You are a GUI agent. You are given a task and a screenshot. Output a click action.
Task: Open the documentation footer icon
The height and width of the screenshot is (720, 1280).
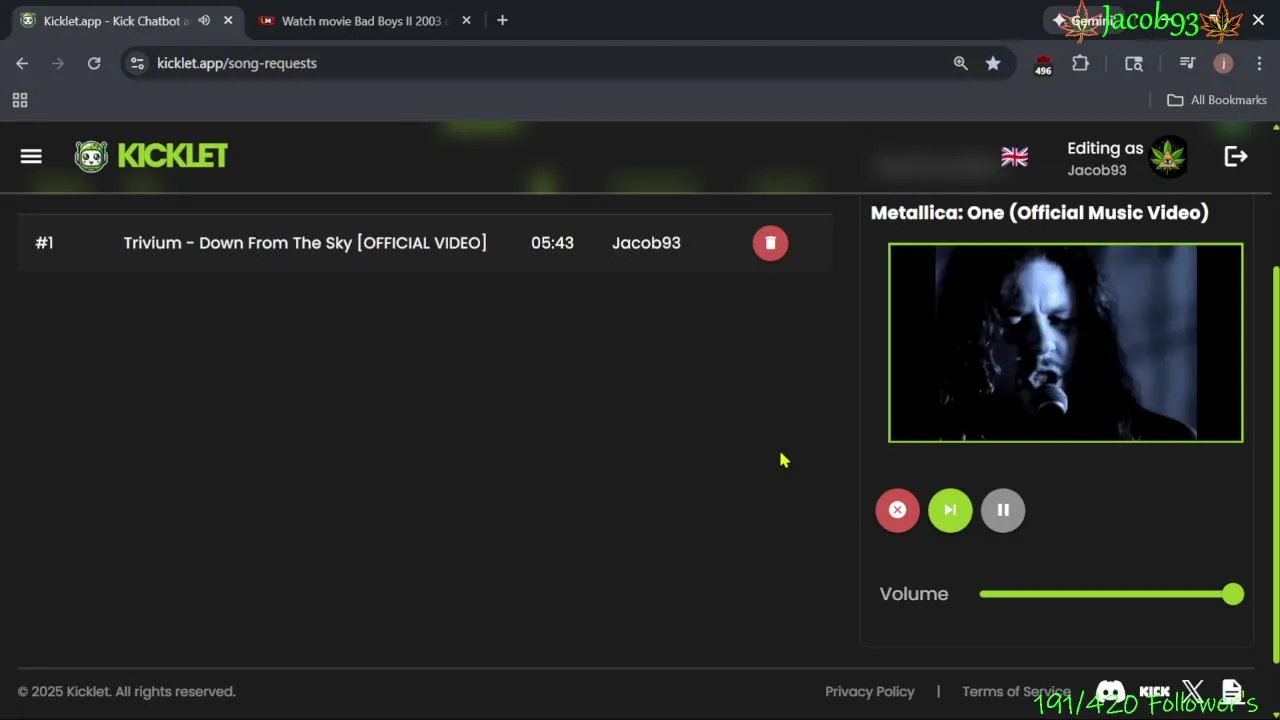point(1232,691)
